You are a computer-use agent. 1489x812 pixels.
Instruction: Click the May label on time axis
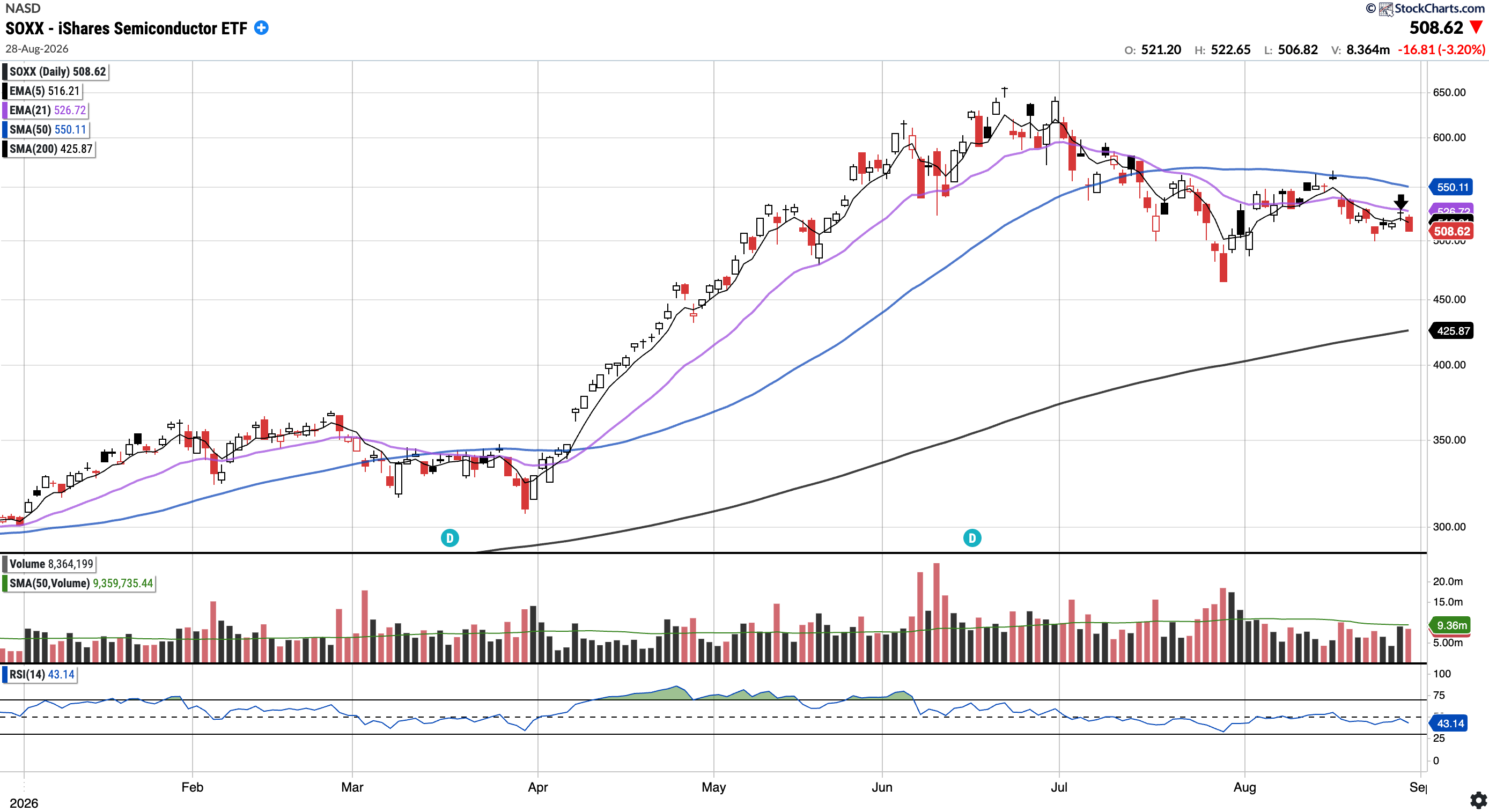click(x=714, y=787)
